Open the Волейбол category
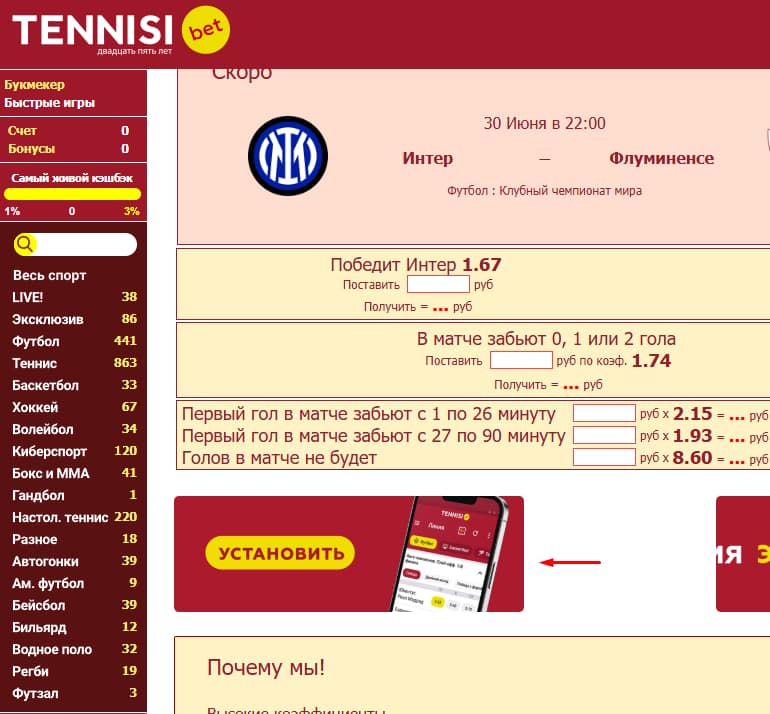This screenshot has height=714, width=770. (74, 429)
